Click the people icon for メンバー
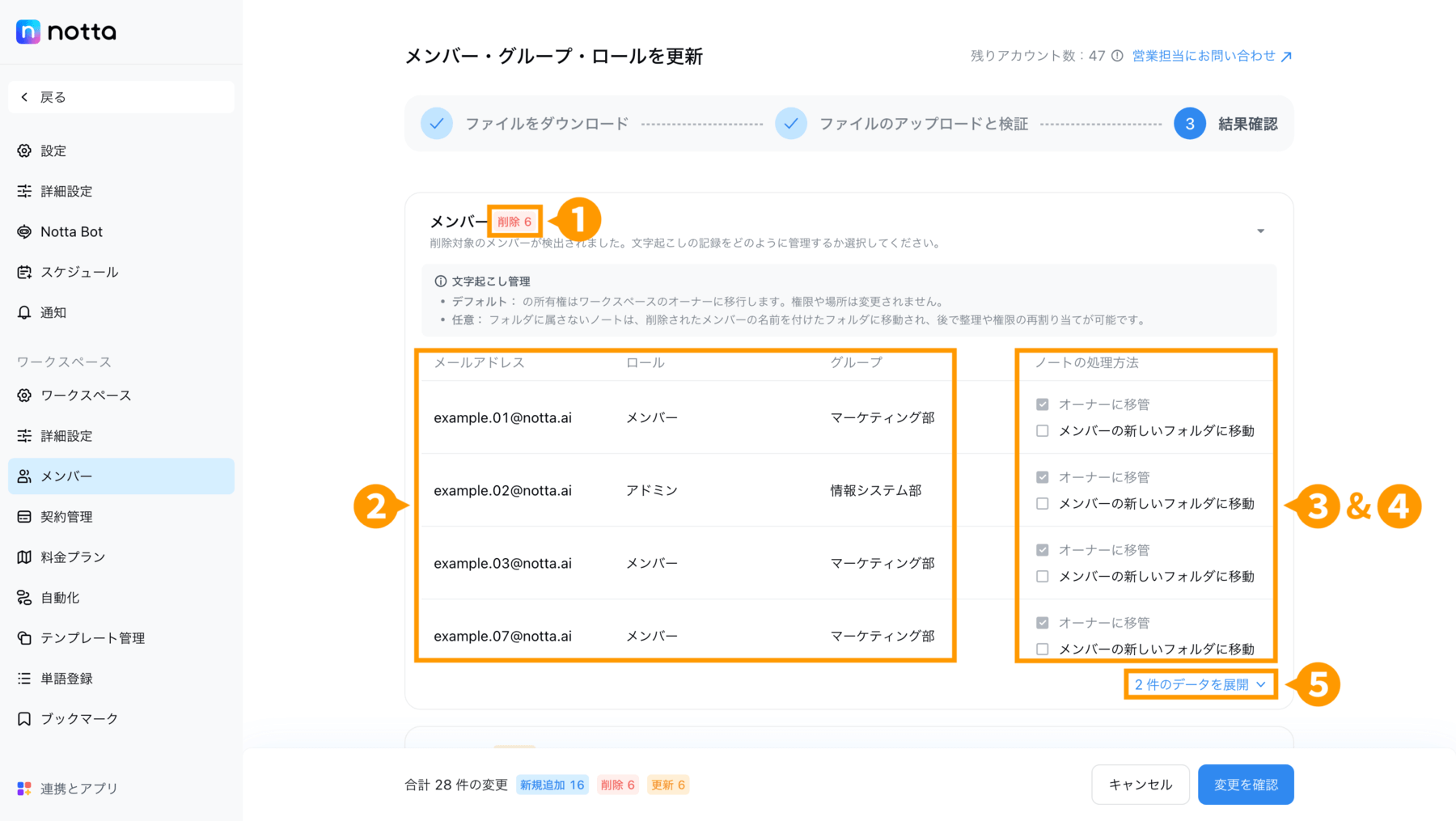 click(24, 476)
